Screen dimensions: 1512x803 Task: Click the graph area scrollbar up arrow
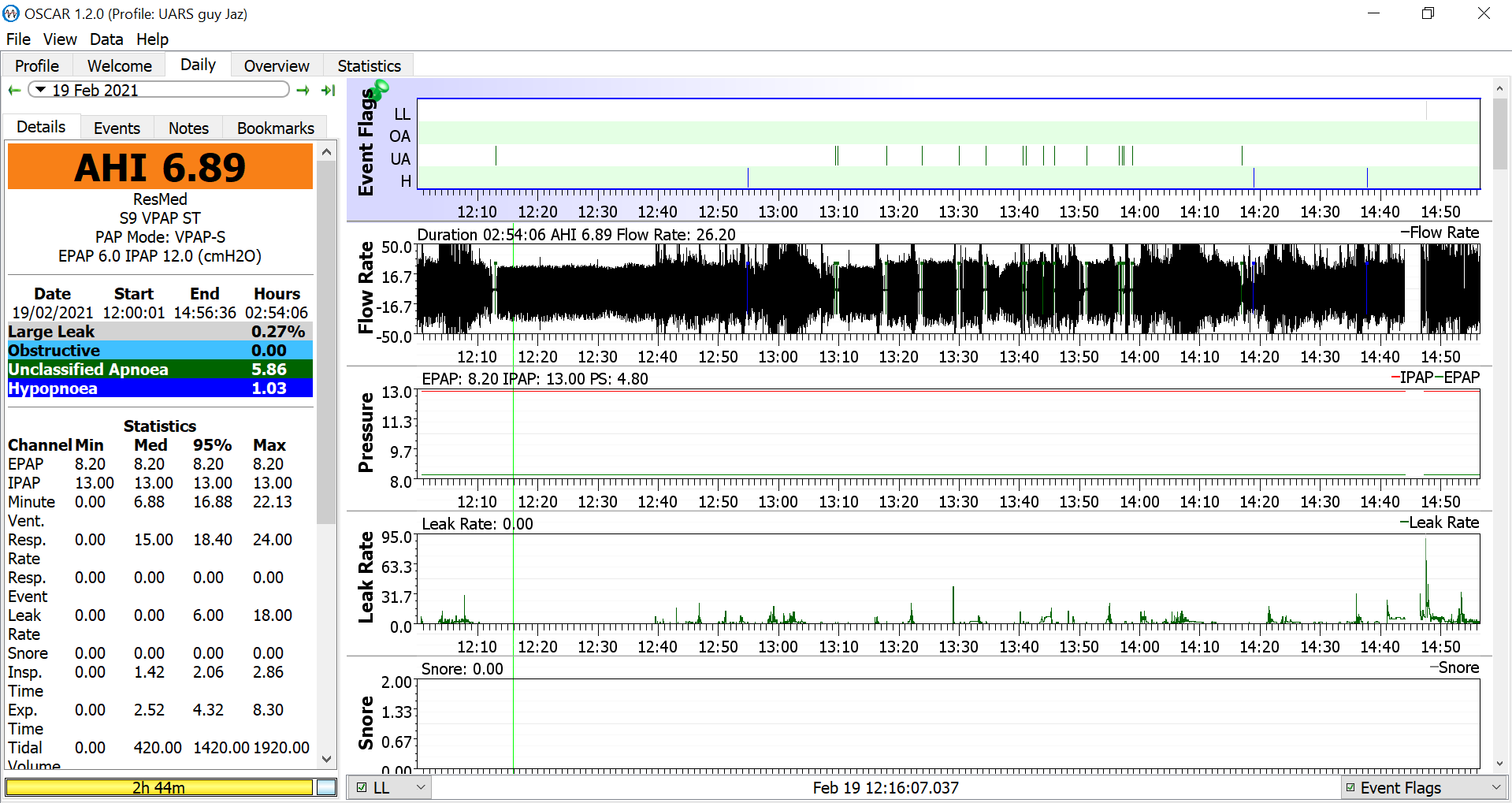[x=1499, y=88]
